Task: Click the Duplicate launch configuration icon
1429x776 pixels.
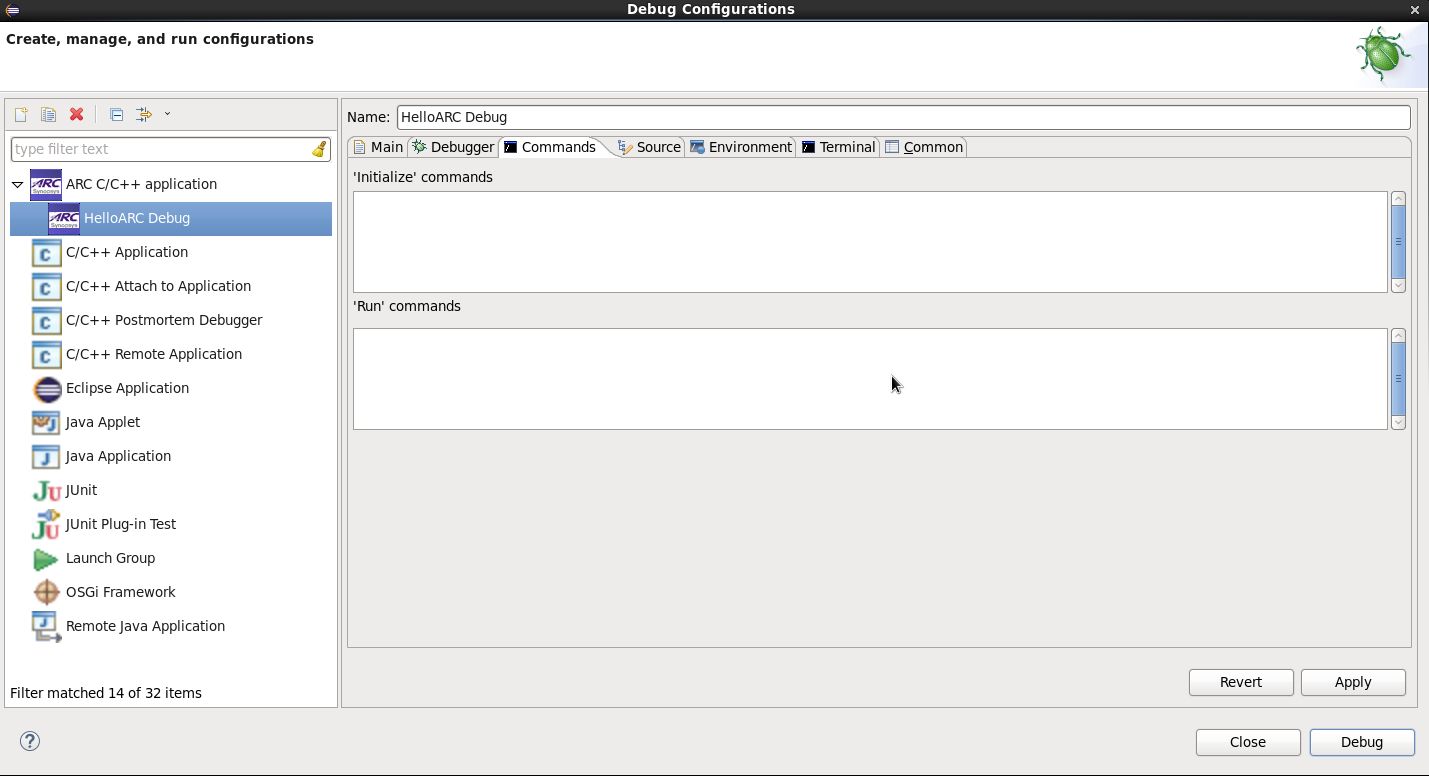Action: 48,115
